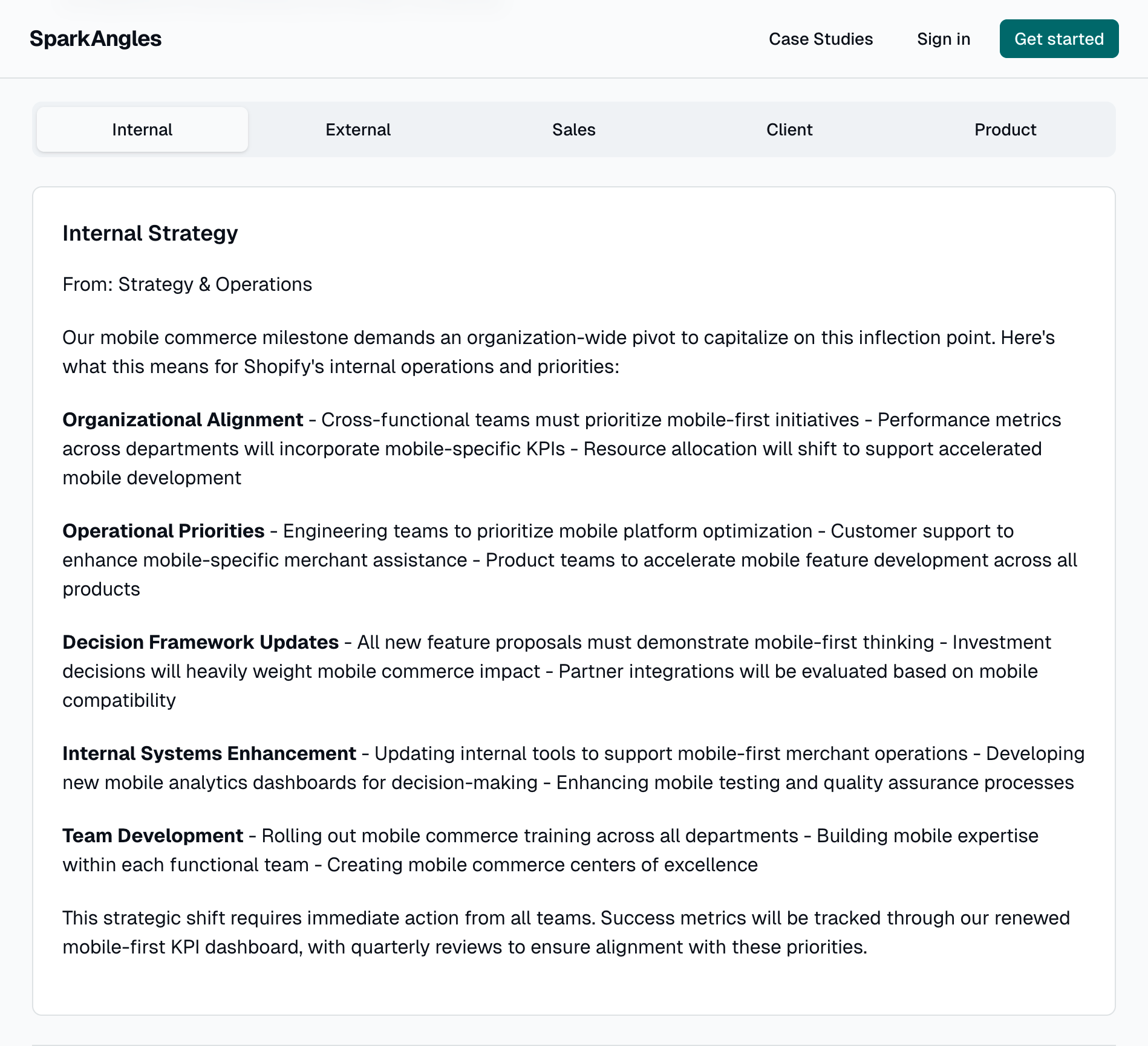Select the Organizational Alignment section title
1148x1046 pixels.
click(x=183, y=420)
